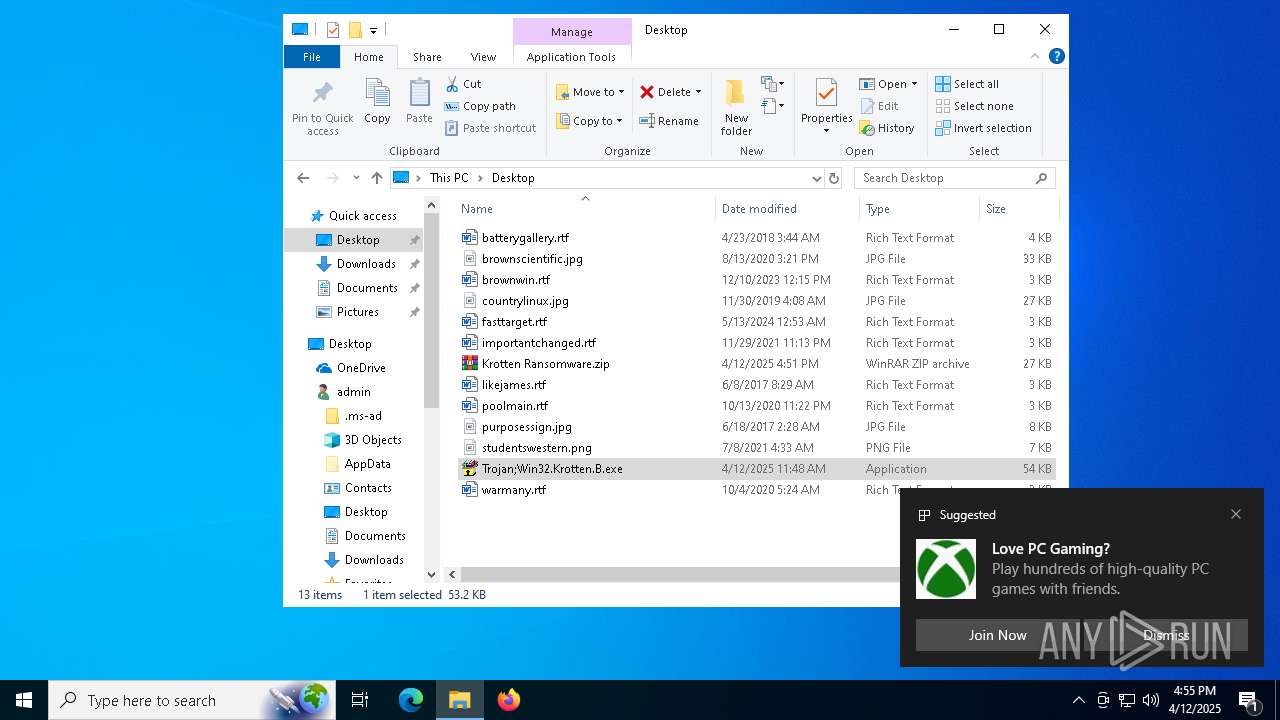Click the Properties checkmark icon
The width and height of the screenshot is (1280, 720).
826,94
